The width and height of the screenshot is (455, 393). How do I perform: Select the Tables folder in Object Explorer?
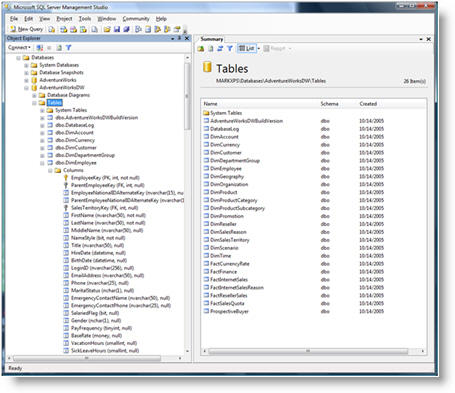coord(54,103)
